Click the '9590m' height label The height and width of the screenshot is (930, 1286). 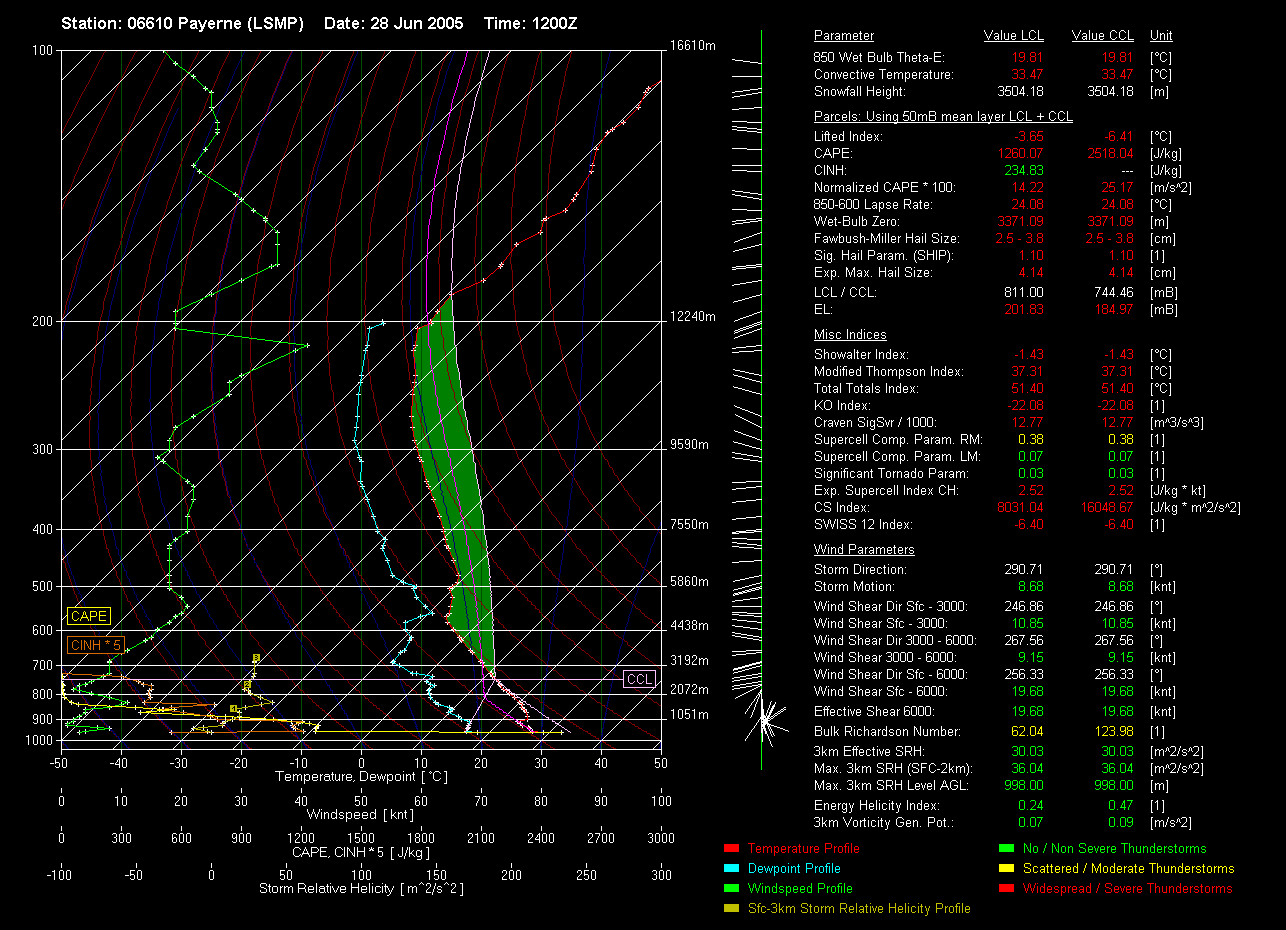click(x=689, y=444)
